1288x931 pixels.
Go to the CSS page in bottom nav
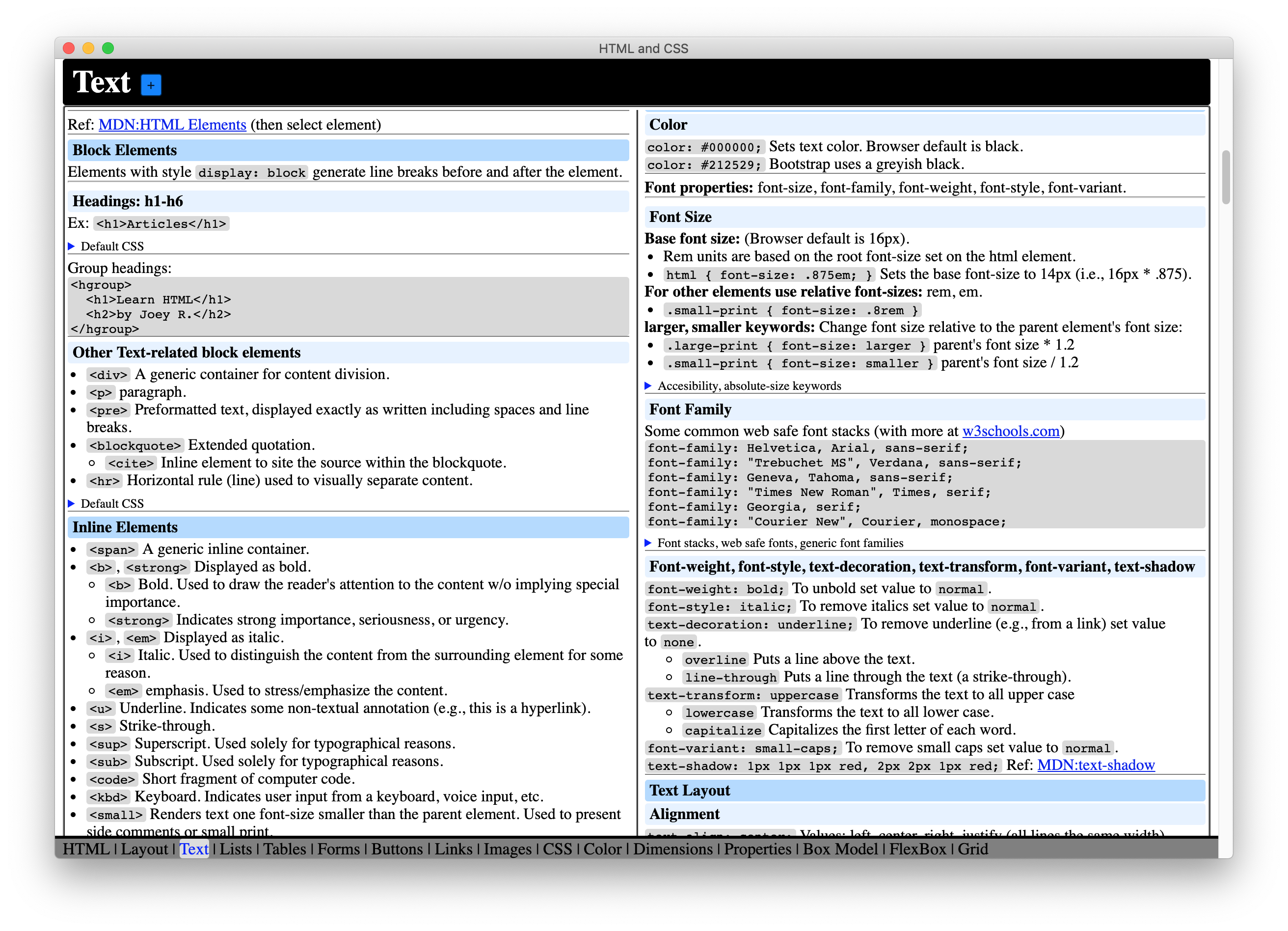[557, 849]
